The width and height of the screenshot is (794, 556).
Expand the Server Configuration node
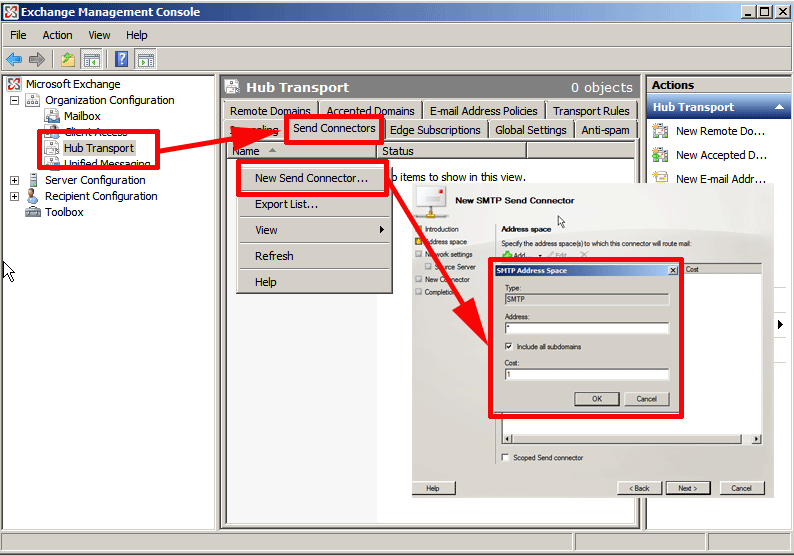pos(15,180)
